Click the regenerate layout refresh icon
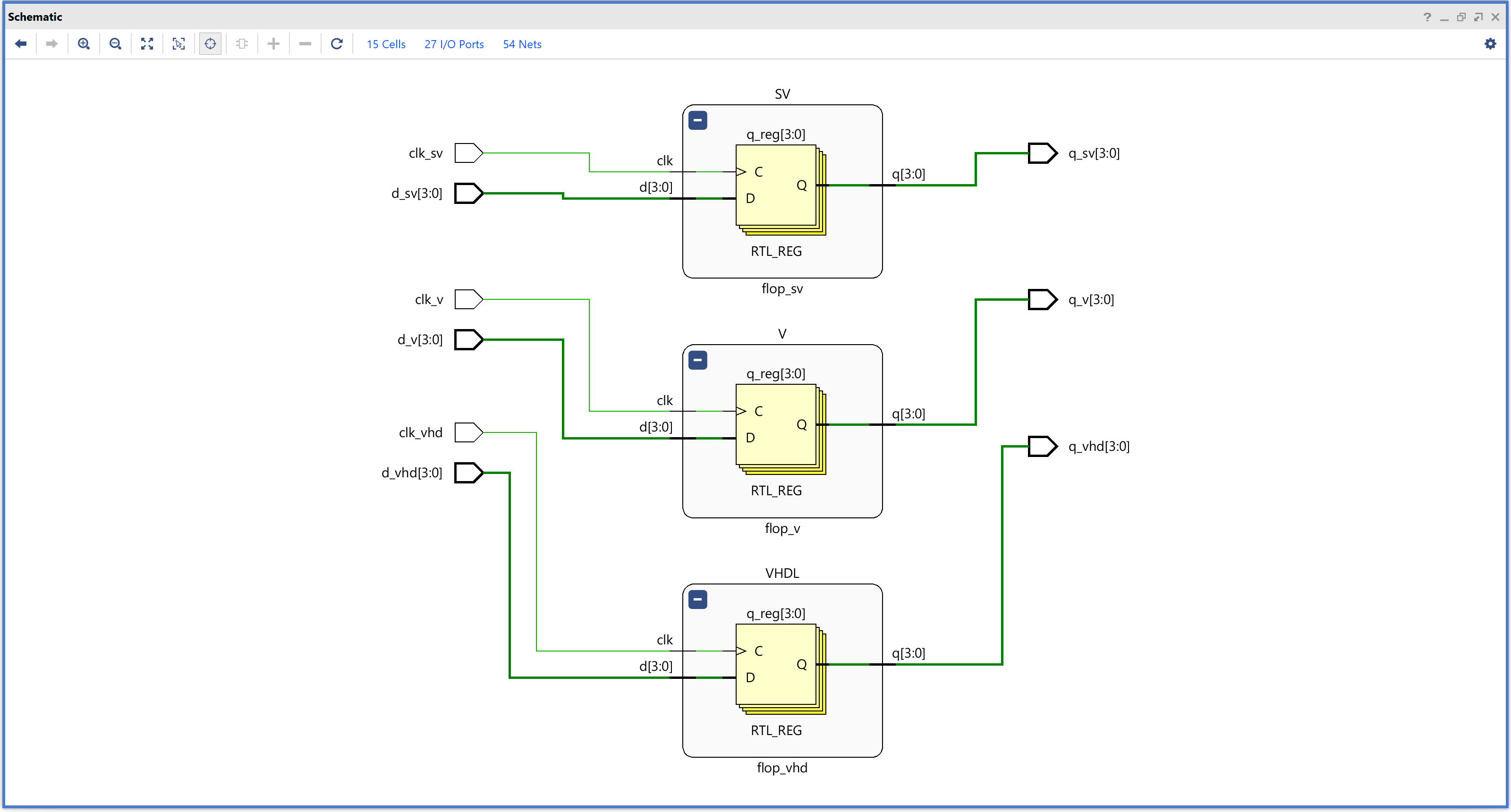 [x=337, y=44]
